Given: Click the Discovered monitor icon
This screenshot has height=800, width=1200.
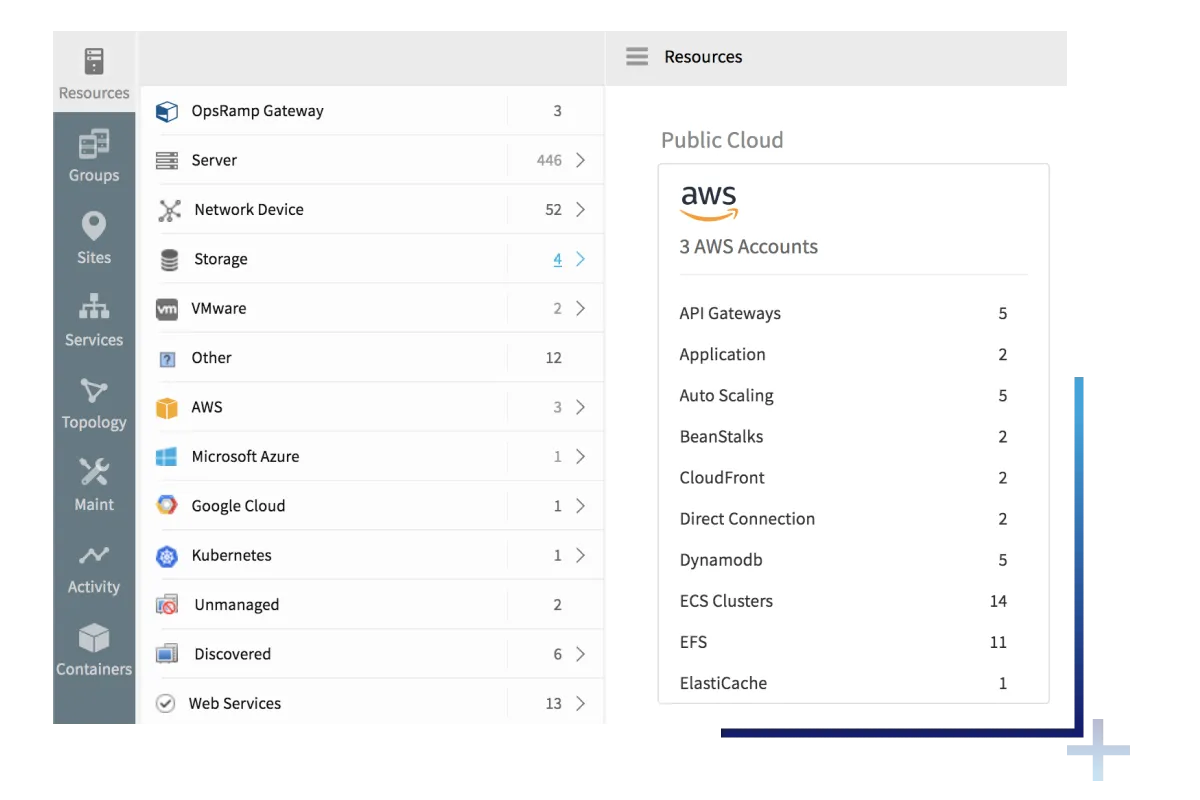Looking at the screenshot, I should (x=167, y=654).
